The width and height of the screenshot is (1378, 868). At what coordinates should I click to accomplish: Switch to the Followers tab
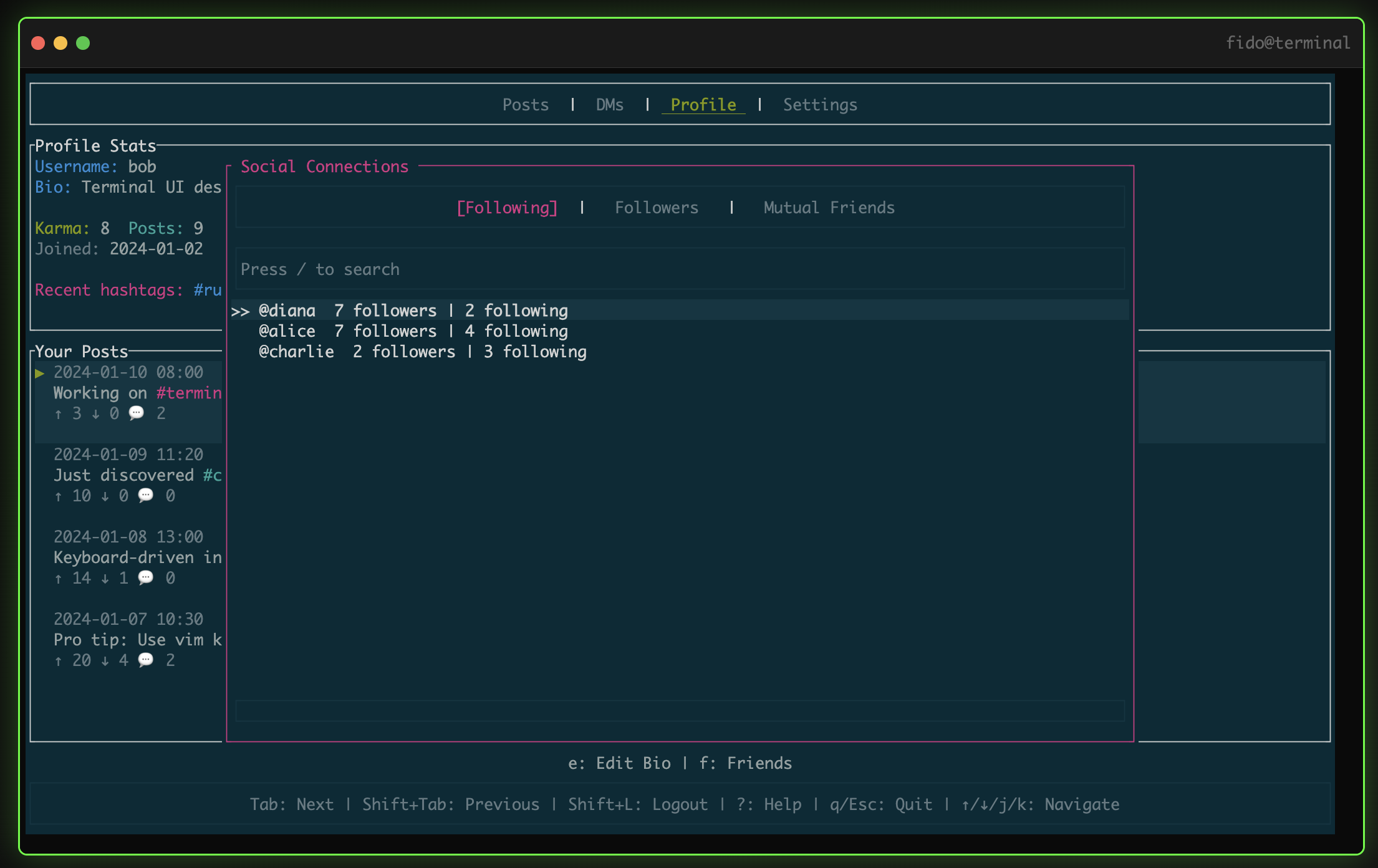tap(656, 208)
